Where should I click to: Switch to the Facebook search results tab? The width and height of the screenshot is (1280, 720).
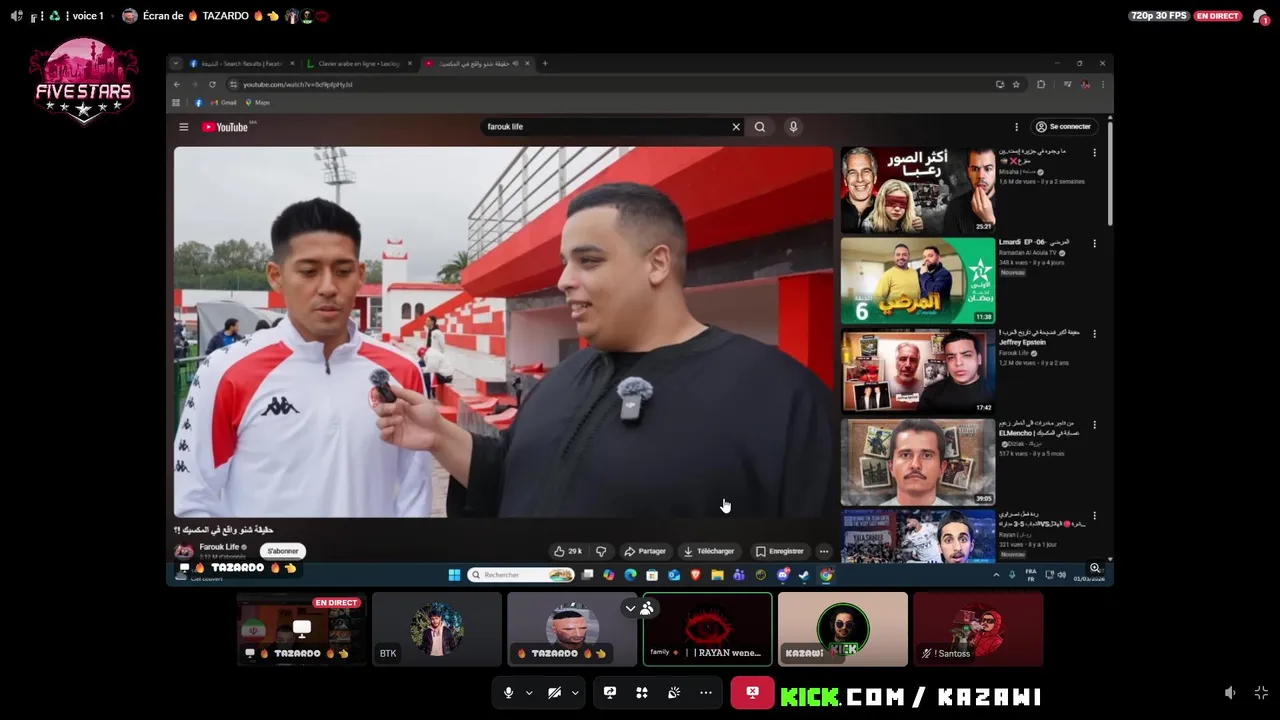coord(240,63)
